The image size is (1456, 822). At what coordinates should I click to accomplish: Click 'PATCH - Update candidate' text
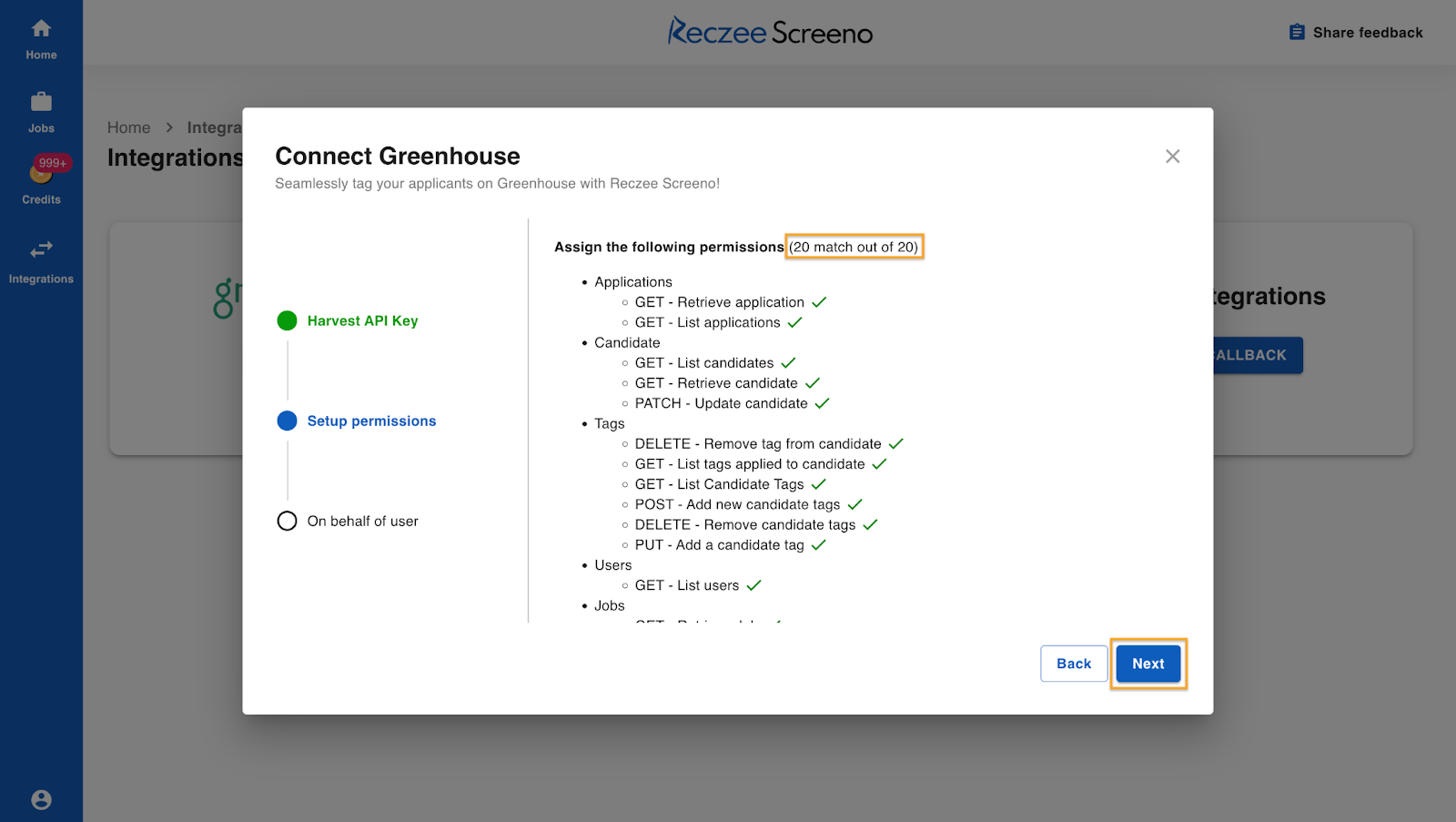722,403
